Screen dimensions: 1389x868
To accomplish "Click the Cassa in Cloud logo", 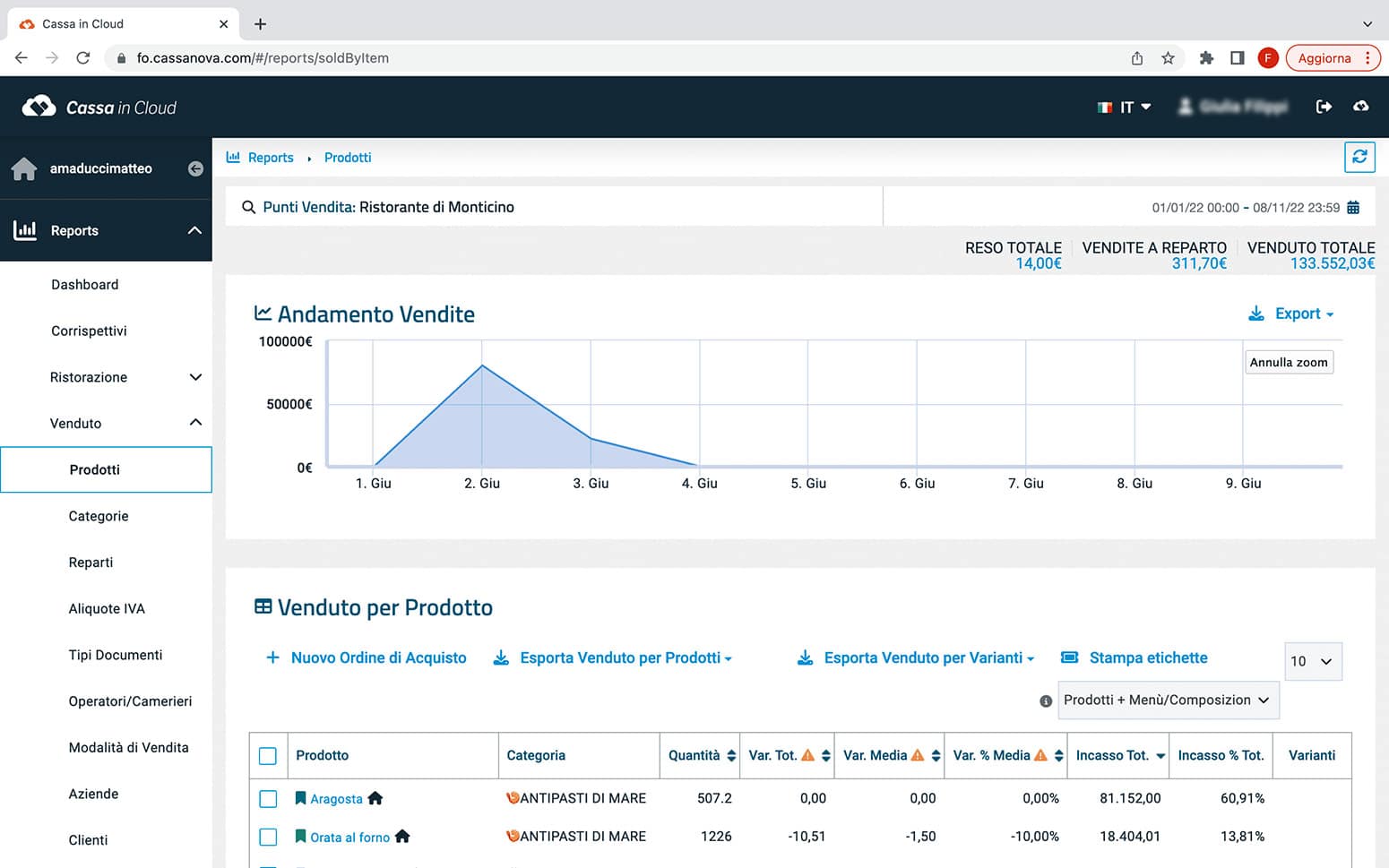I will pyautogui.click(x=99, y=107).
